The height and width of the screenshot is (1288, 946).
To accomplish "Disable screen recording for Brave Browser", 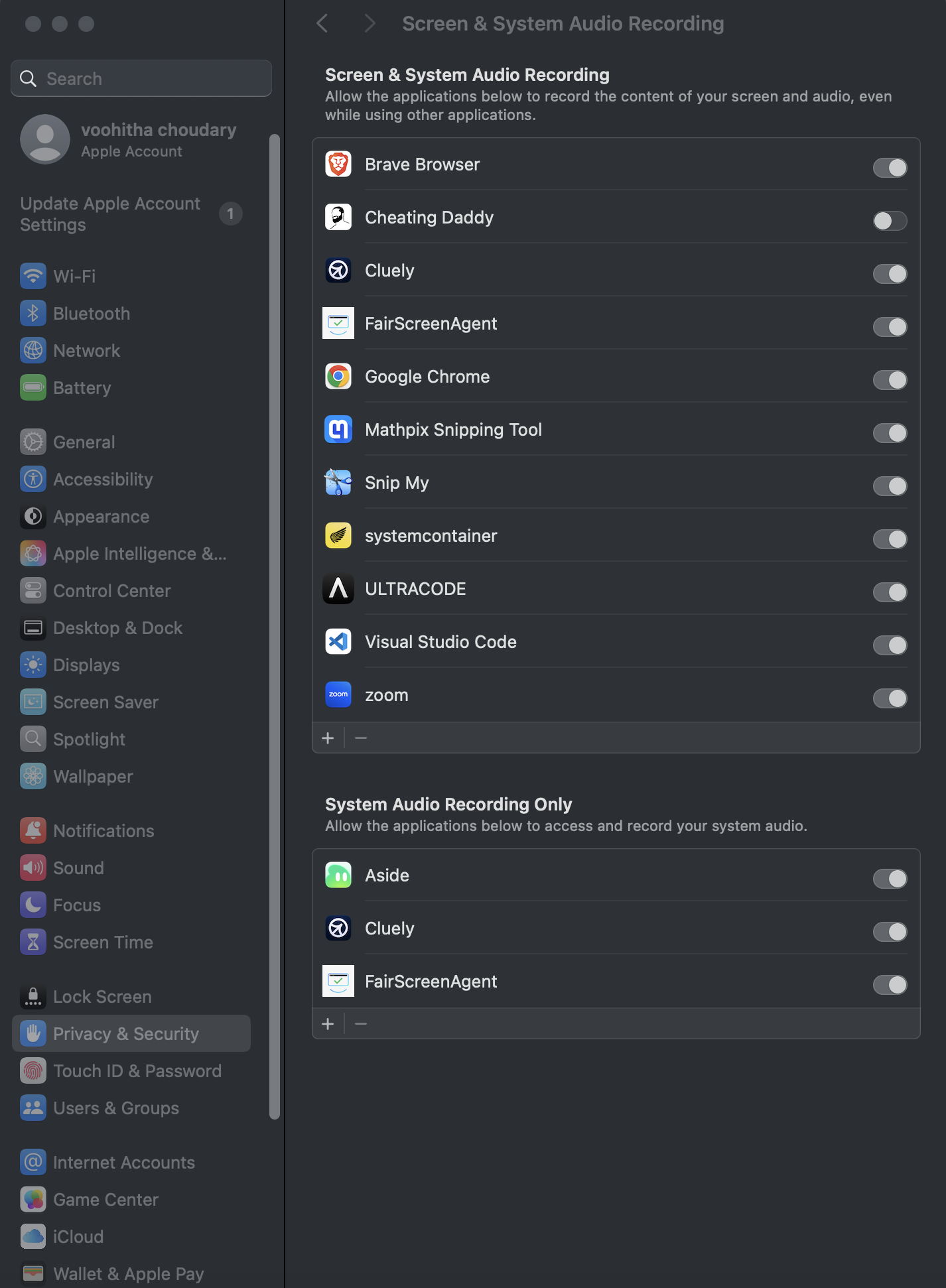I will point(890,168).
